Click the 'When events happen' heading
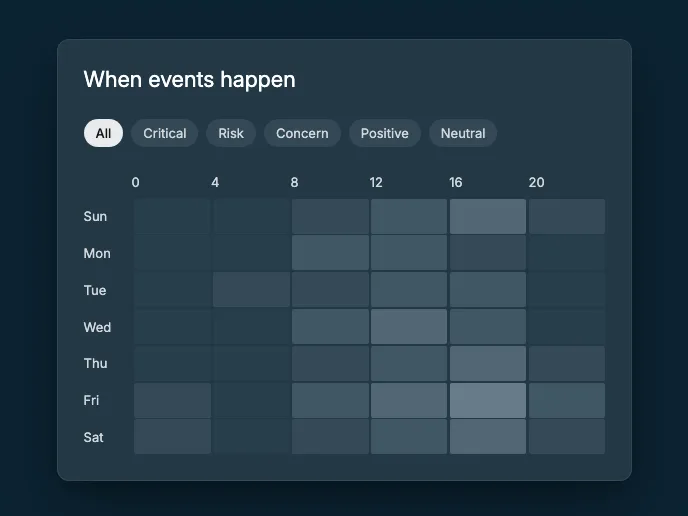This screenshot has width=688, height=516. pos(190,80)
